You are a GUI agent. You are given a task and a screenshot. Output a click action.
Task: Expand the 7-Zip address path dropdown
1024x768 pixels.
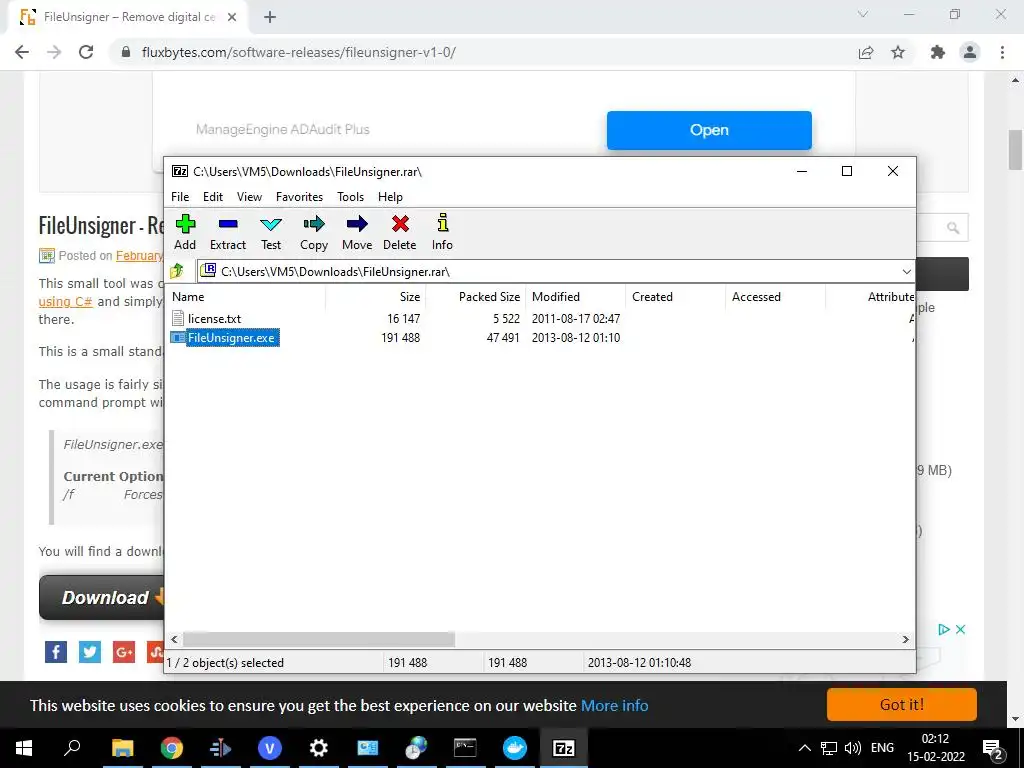(x=906, y=271)
